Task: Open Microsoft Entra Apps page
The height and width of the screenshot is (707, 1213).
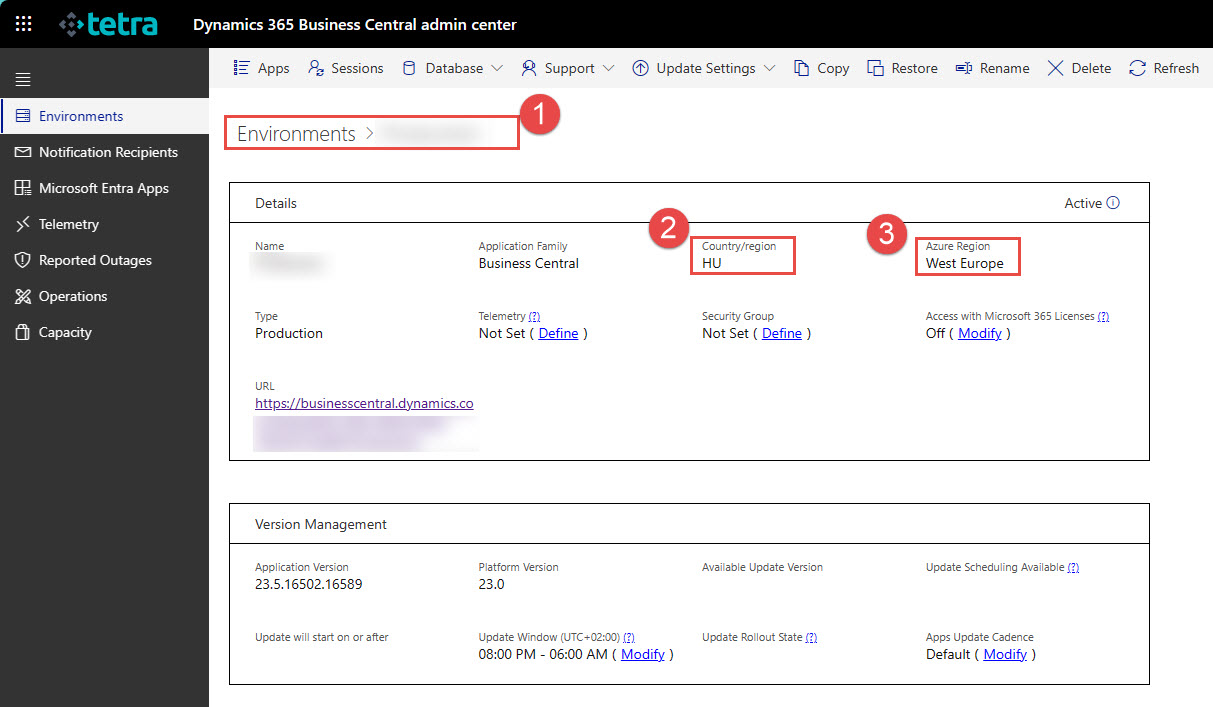Action: [104, 188]
